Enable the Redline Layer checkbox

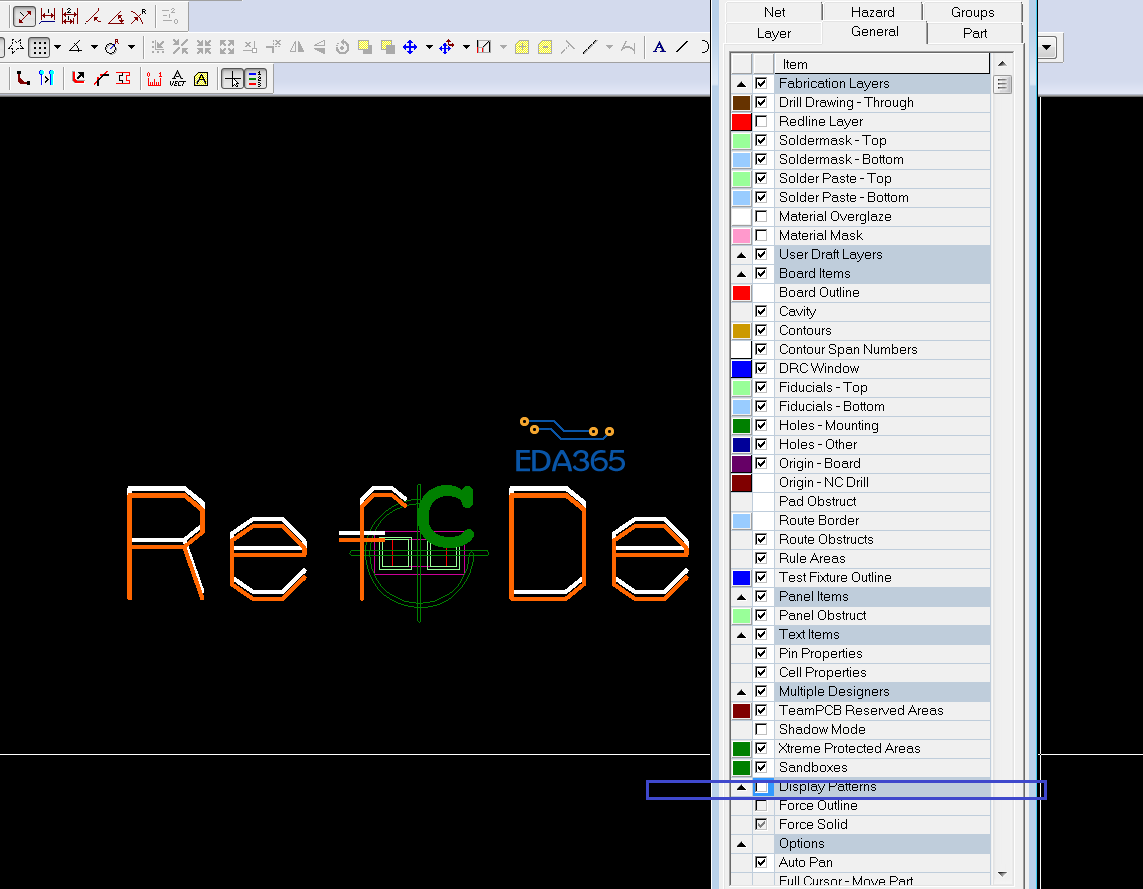pos(761,122)
